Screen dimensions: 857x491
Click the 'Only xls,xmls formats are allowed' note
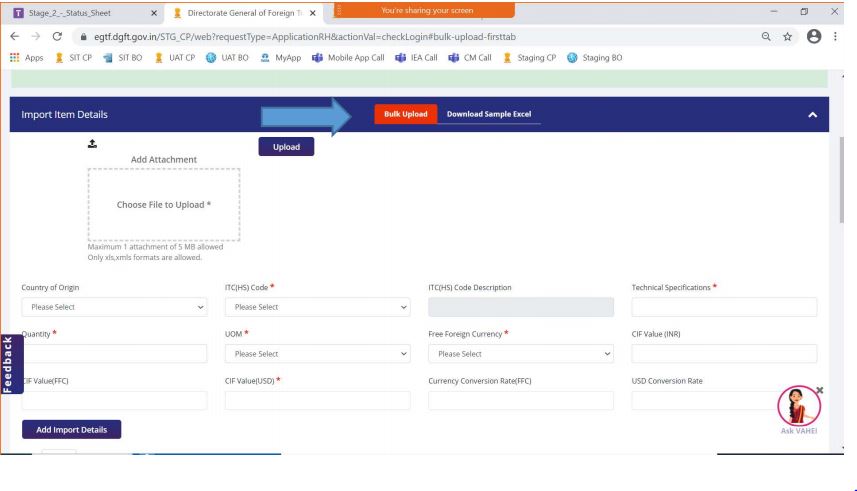click(145, 258)
